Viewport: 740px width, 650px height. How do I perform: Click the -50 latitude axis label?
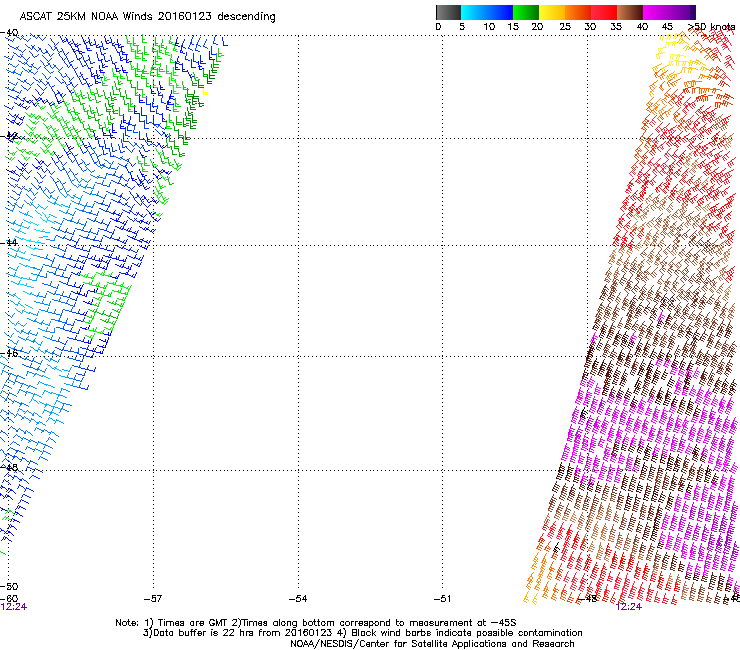coord(9,587)
